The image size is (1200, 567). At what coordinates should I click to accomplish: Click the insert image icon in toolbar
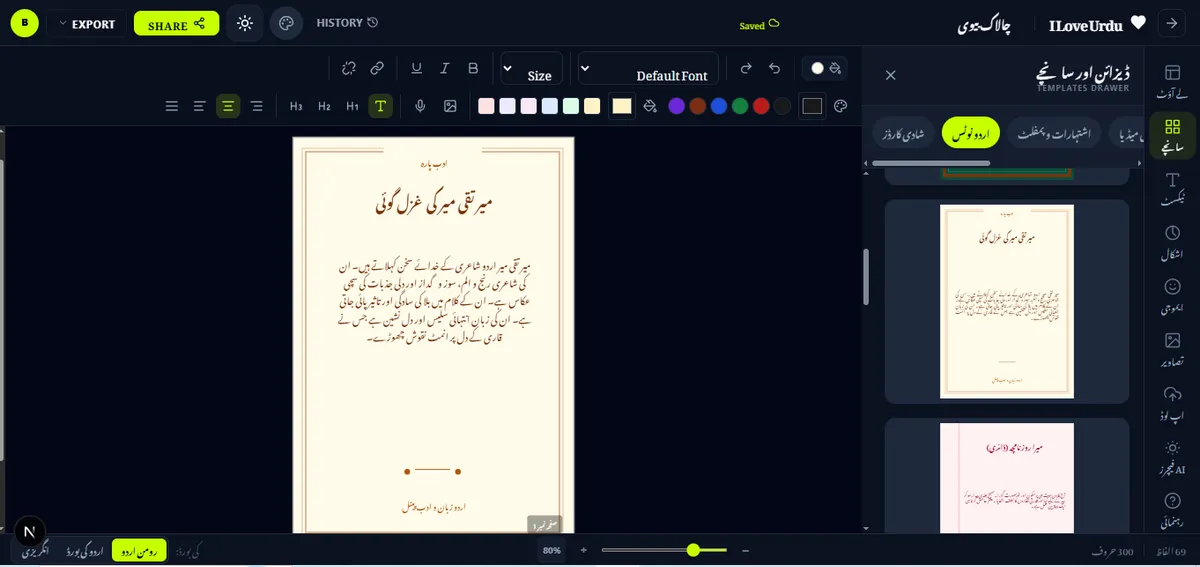[450, 106]
